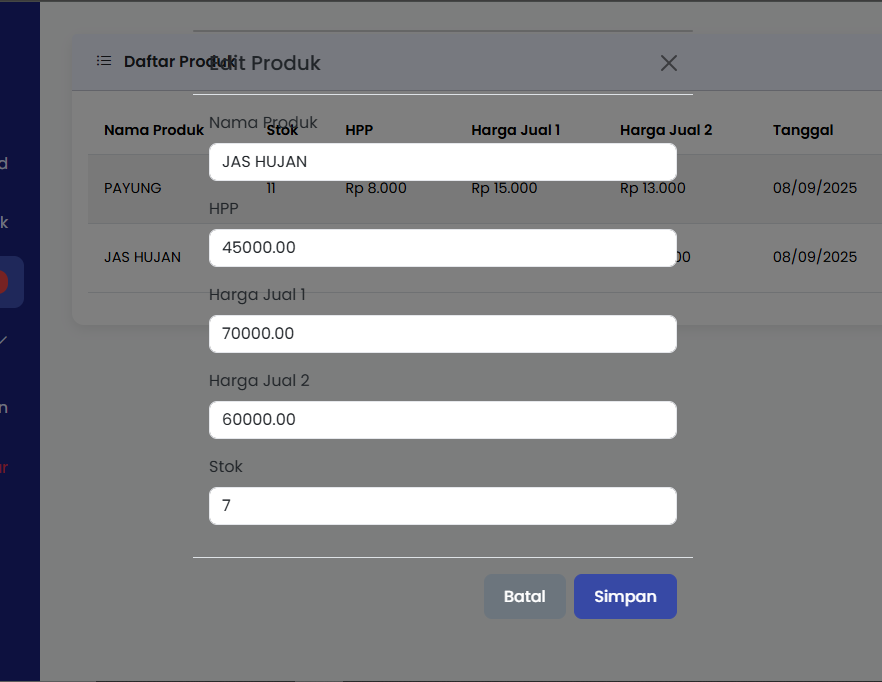This screenshot has height=682, width=882.
Task: Select the PAYUNG product row
Action: [x=133, y=188]
